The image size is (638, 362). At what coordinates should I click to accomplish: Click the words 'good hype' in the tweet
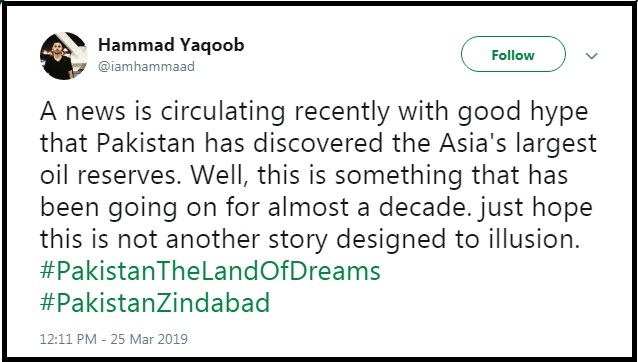(523, 113)
